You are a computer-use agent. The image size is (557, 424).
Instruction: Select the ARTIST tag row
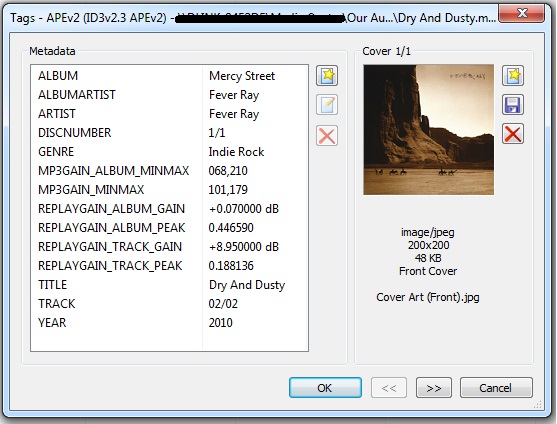click(x=169, y=114)
